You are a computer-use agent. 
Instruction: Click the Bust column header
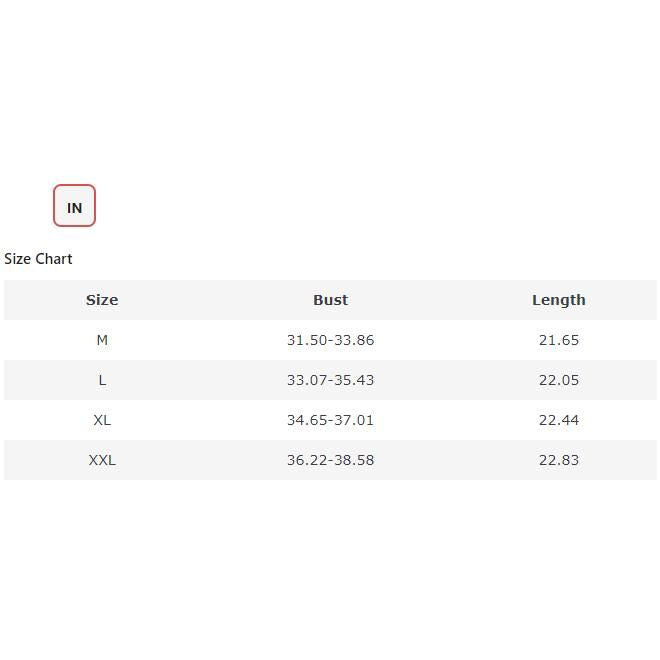point(330,300)
